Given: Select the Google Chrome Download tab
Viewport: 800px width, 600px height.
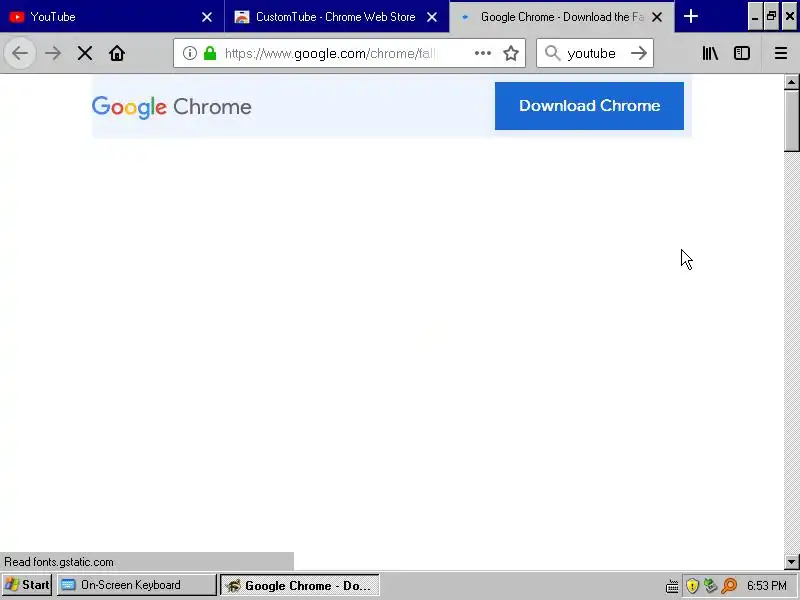Looking at the screenshot, I should [562, 17].
